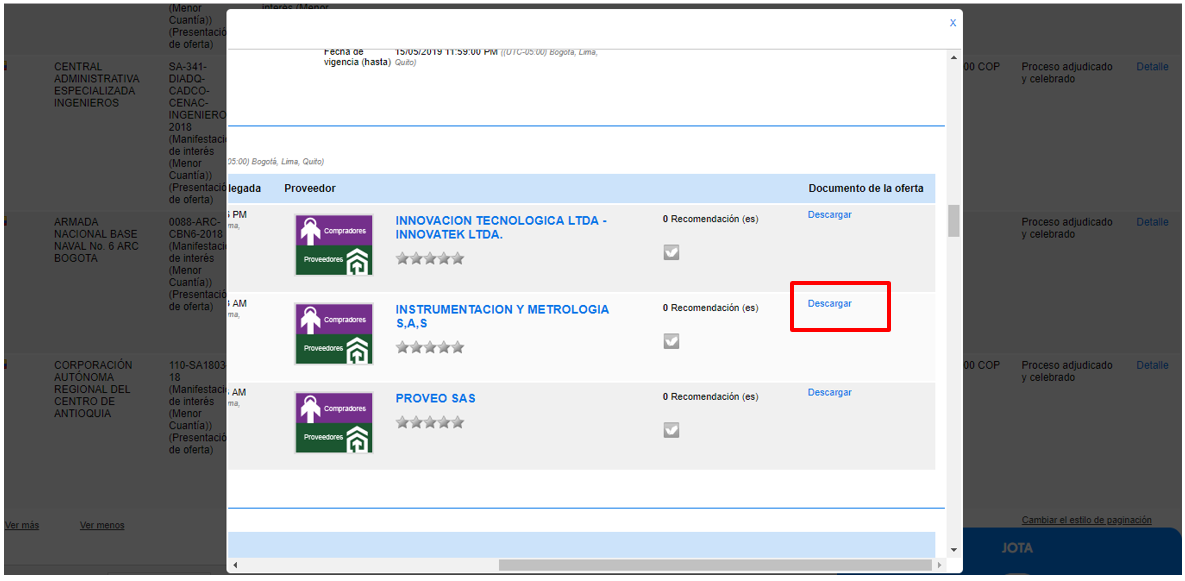Toggle the checkbox in the INSTRUMENTACION Y METROLOGIA row
Viewport: 1185px width, 581px height.
pyautogui.click(x=671, y=341)
